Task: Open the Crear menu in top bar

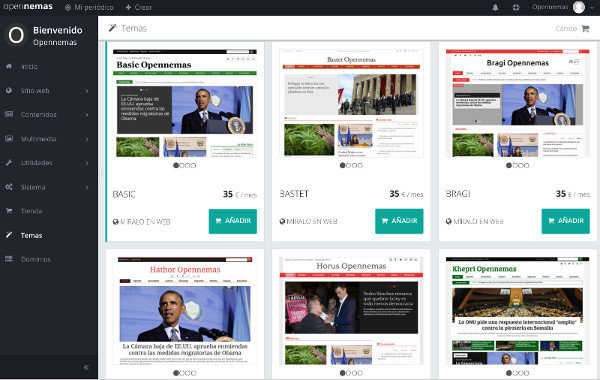Action: 139,7
